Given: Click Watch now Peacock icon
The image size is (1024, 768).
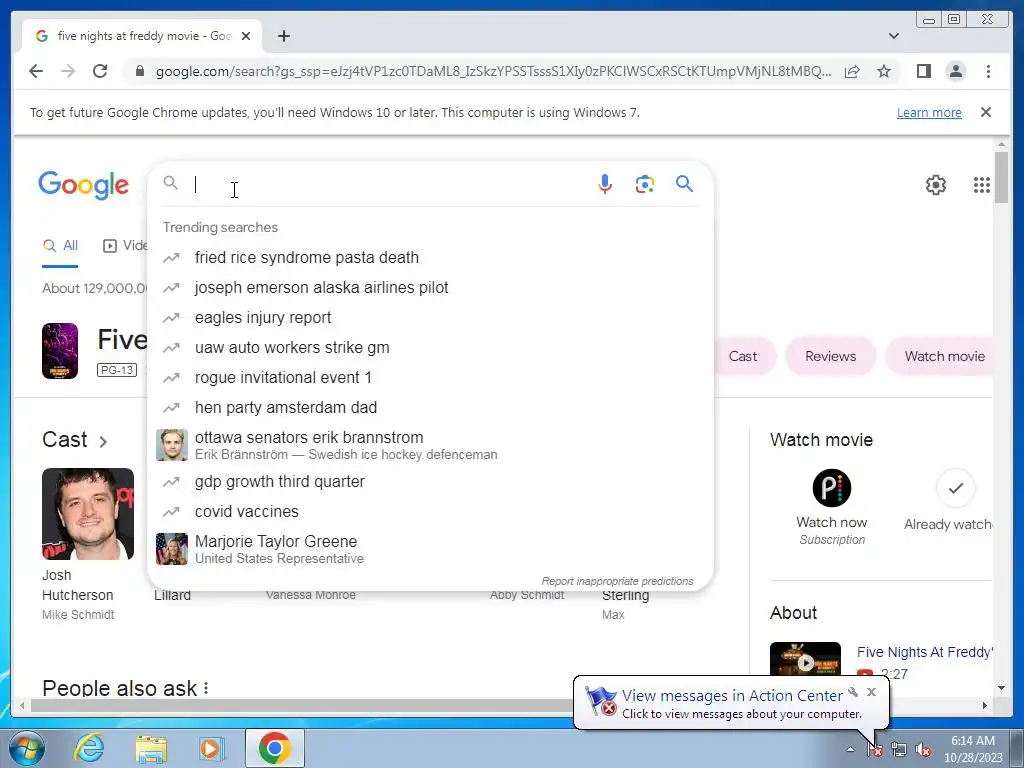Looking at the screenshot, I should pyautogui.click(x=831, y=488).
